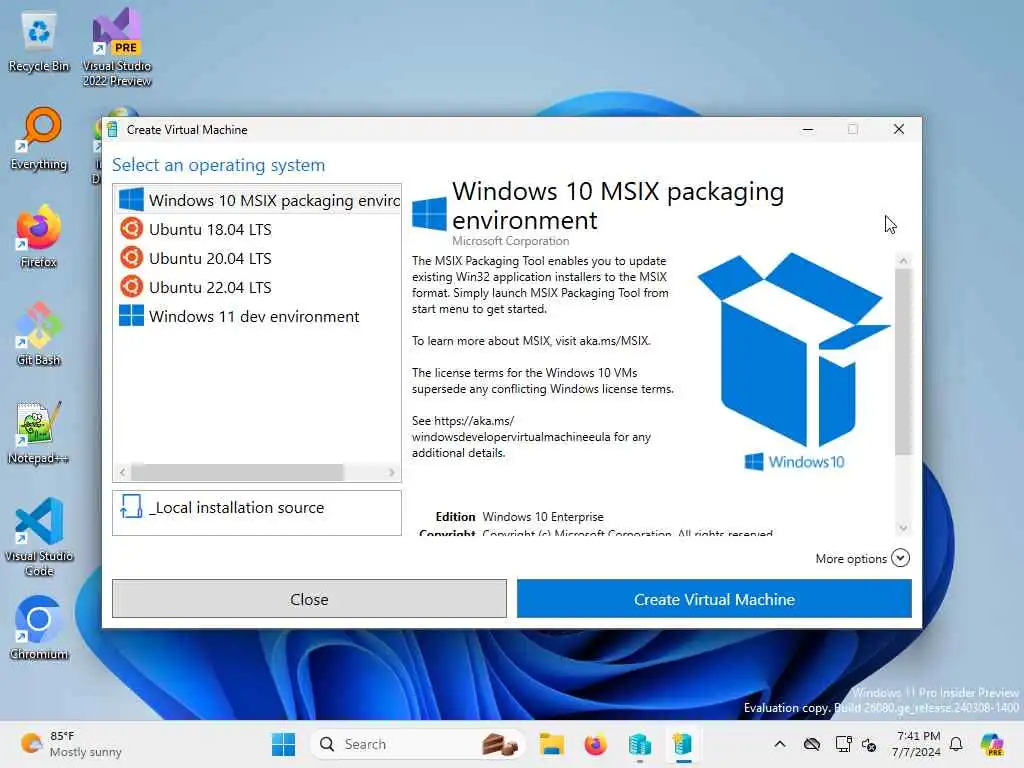Viewport: 1024px width, 768px height.
Task: Select Windows 11 dev environment
Action: [x=257, y=316]
